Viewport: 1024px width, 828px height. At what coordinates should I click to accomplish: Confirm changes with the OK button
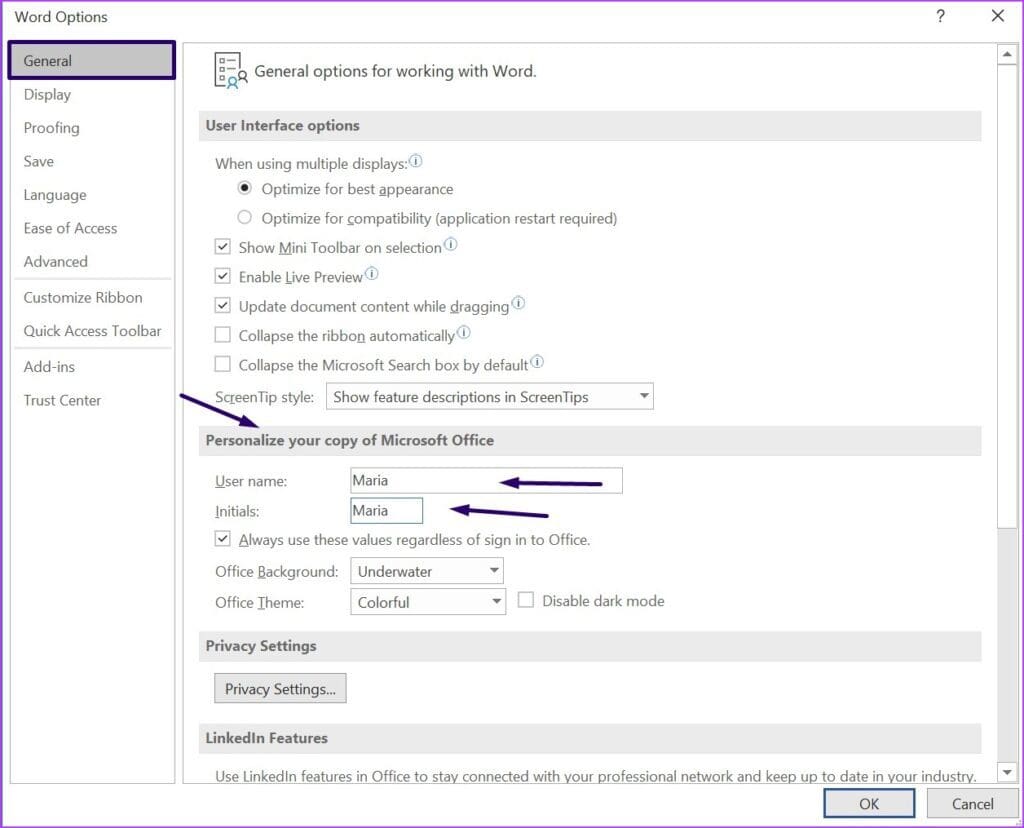869,804
